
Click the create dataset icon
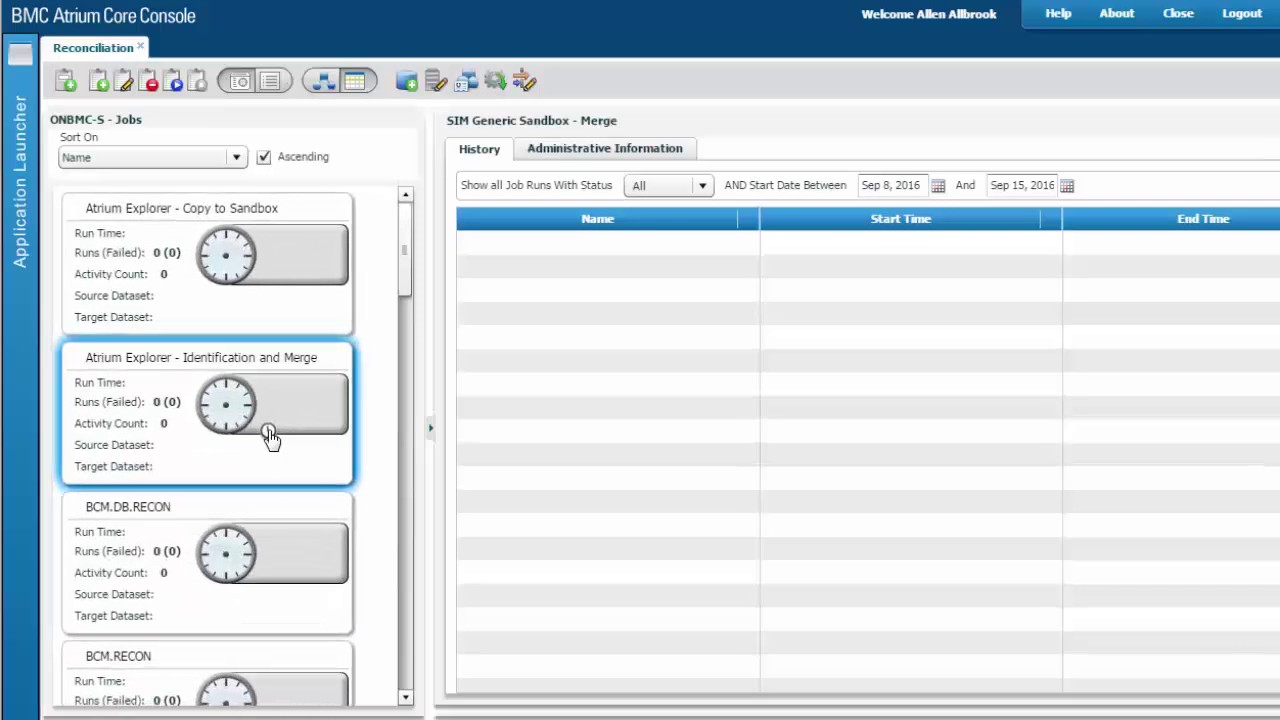click(406, 82)
